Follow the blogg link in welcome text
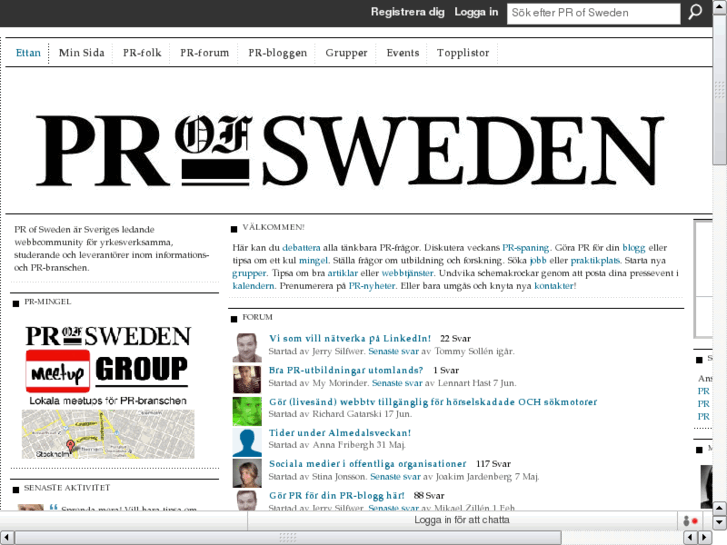Screen dimensions: 727x545 [633, 248]
